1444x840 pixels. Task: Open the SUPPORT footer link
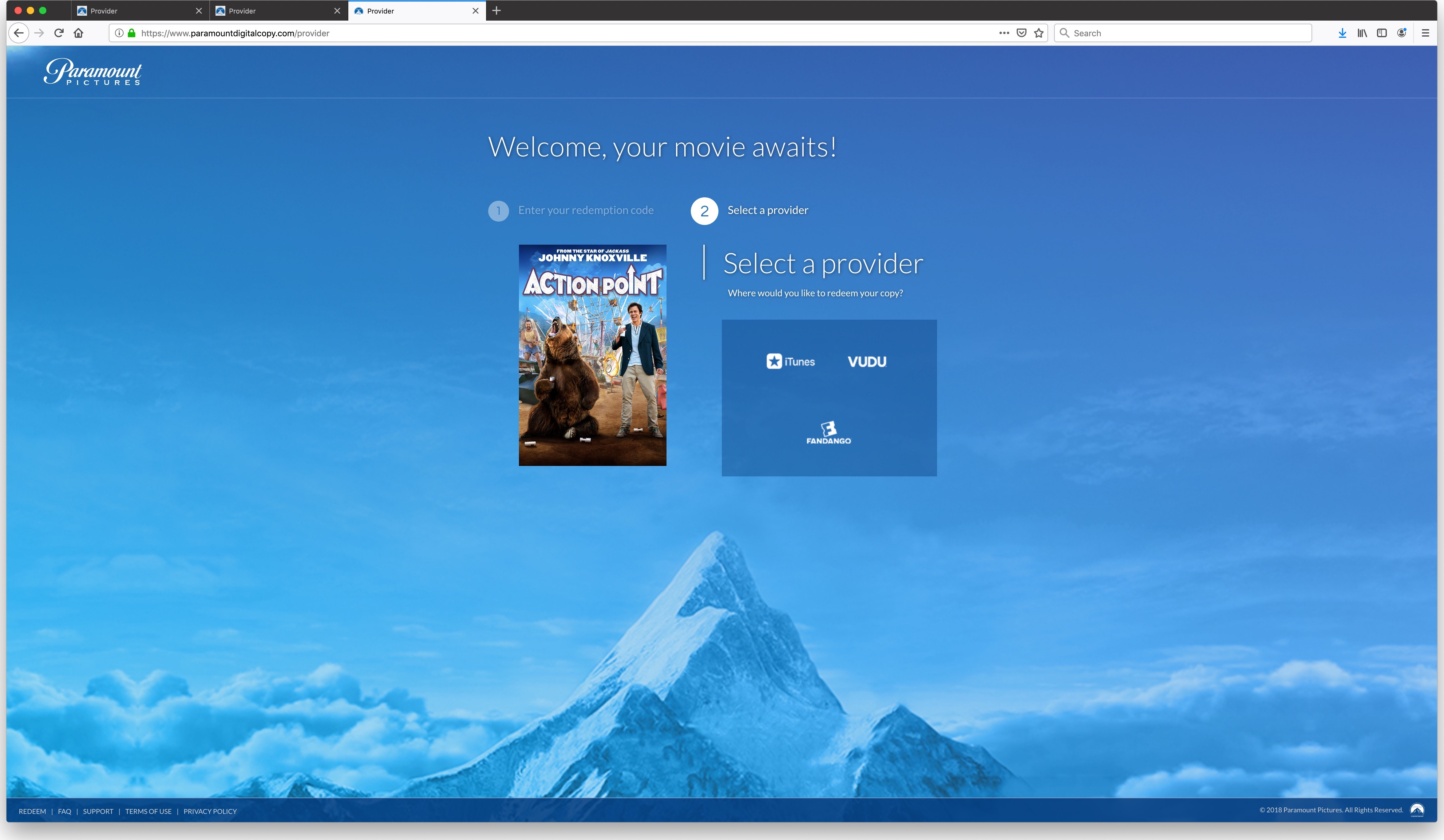point(98,811)
